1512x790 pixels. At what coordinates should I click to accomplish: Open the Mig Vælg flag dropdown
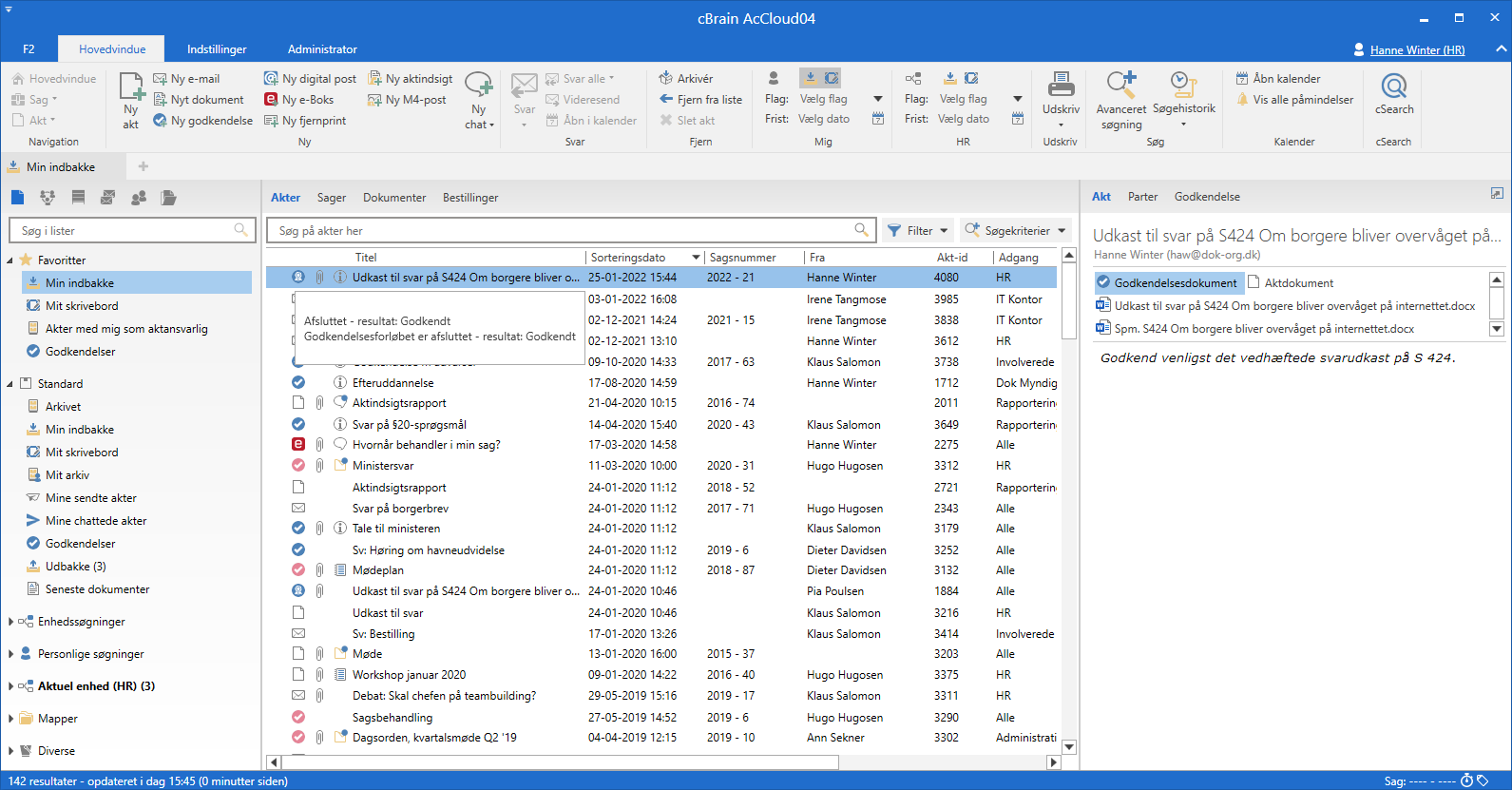[878, 99]
